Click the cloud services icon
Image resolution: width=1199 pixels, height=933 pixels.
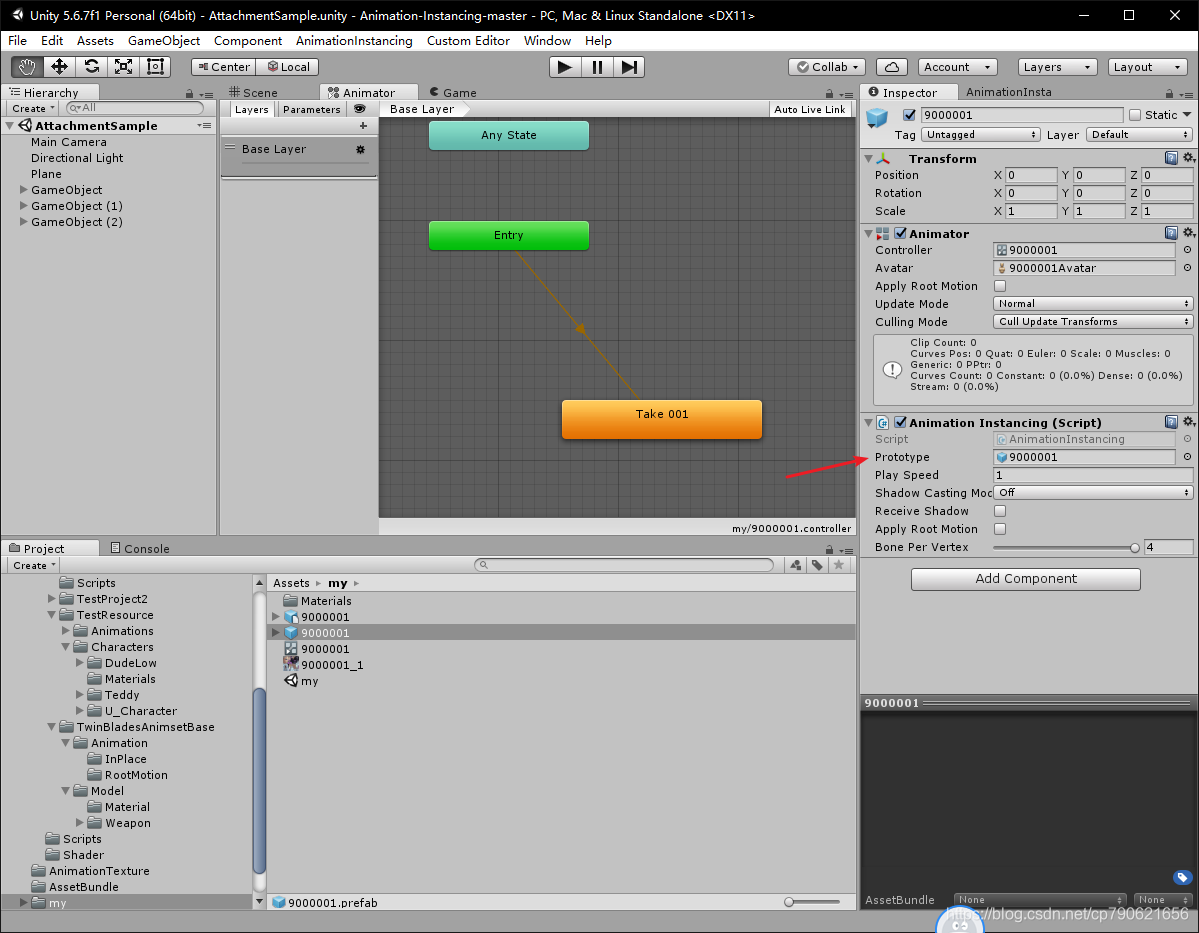tap(891, 67)
